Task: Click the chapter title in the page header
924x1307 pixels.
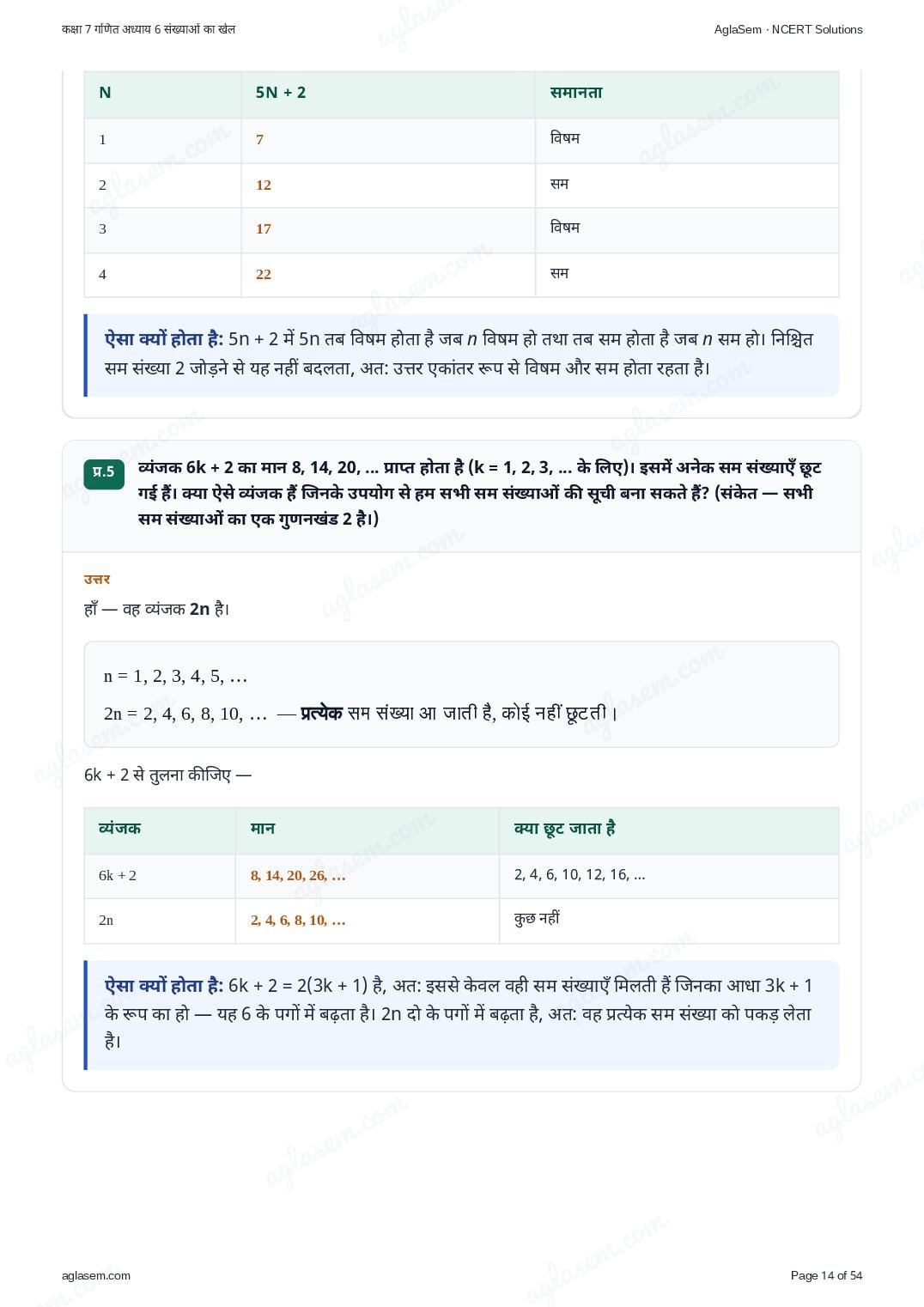Action: pos(149,29)
